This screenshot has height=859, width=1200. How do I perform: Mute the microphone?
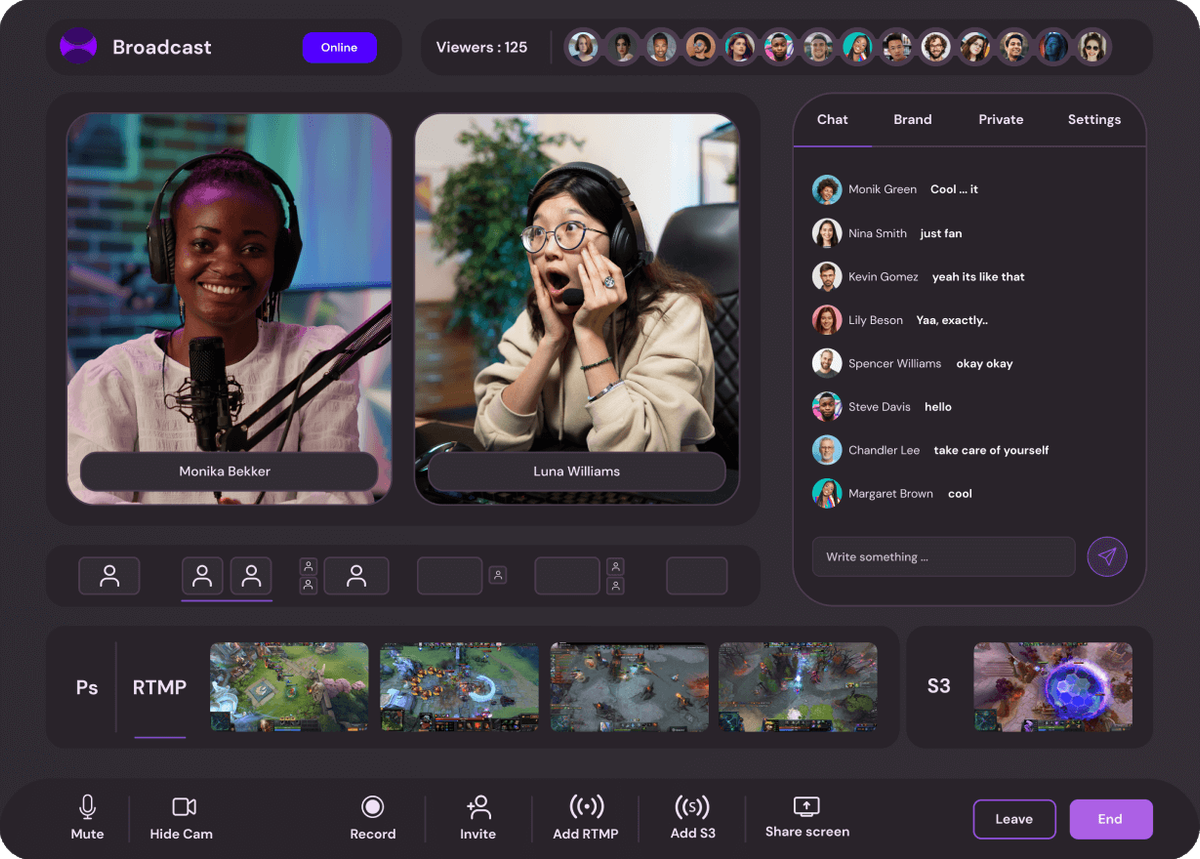point(87,817)
